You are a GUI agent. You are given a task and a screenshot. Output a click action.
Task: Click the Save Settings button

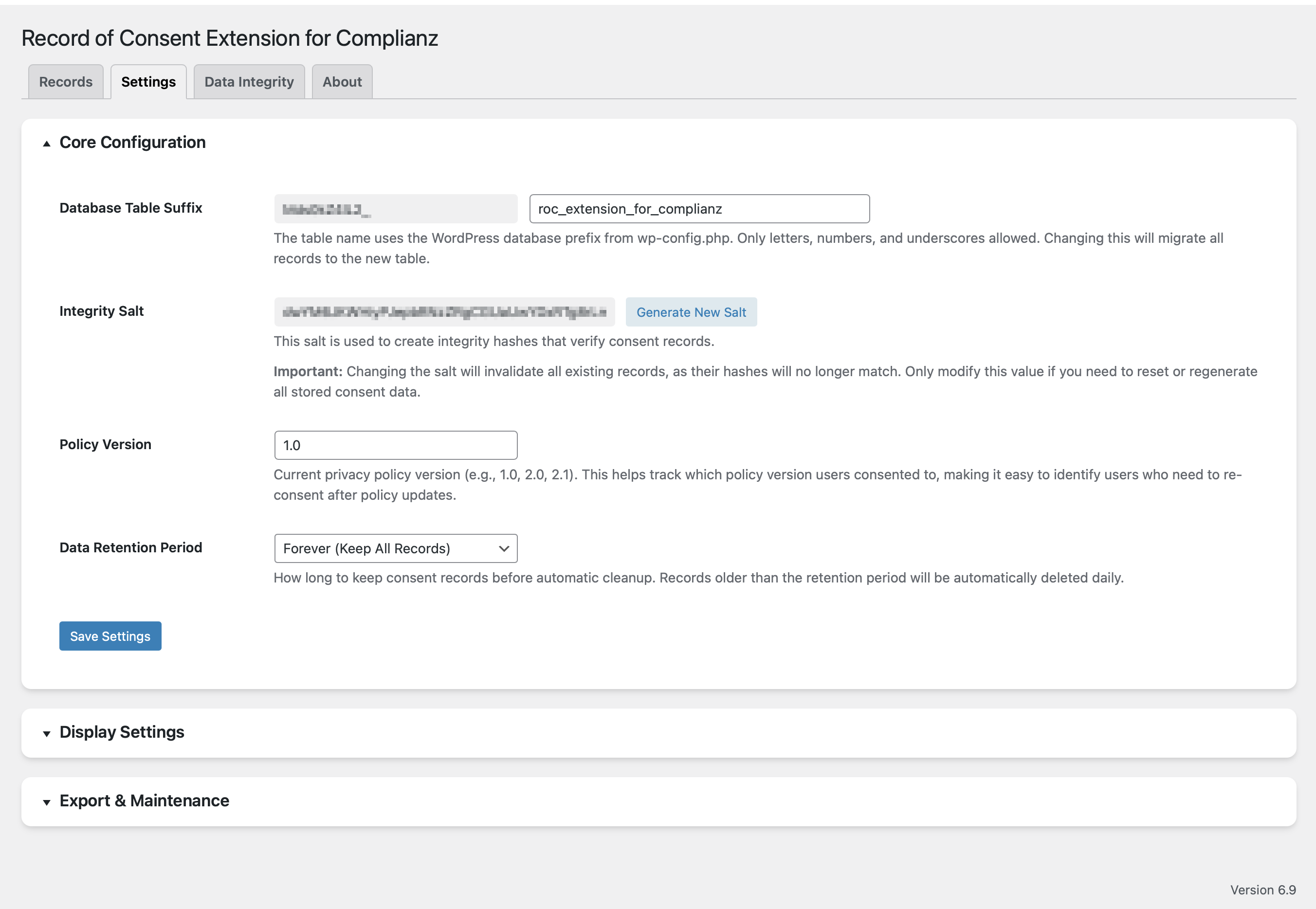pos(110,636)
